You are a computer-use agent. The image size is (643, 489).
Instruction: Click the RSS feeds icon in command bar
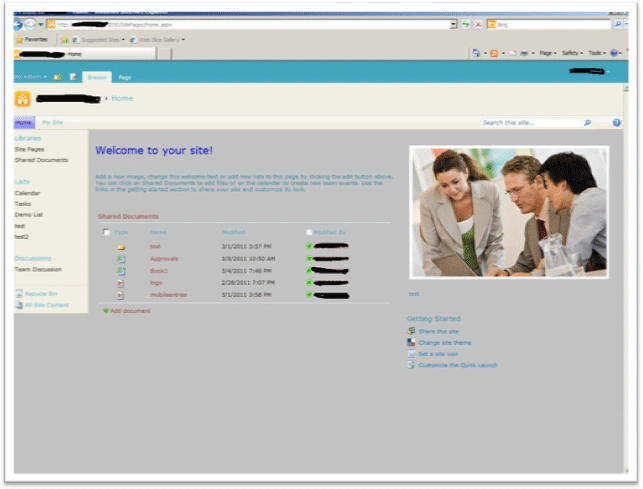coord(494,53)
